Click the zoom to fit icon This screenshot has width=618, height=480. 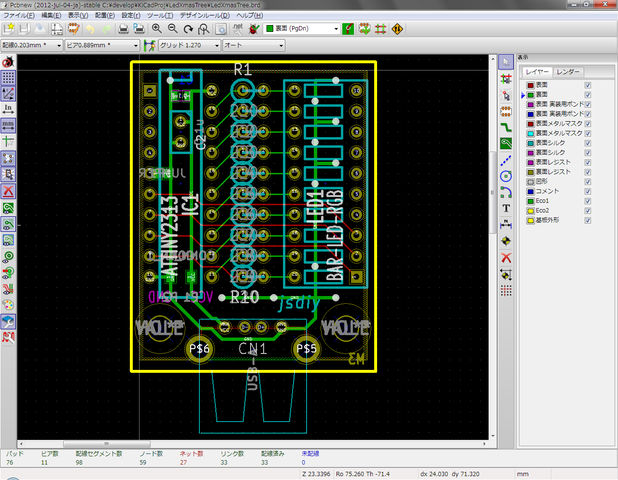204,29
